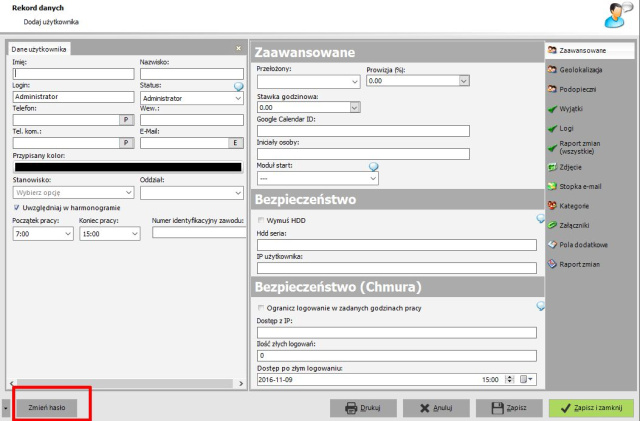Click the time stepper arrows next to 15:00
This screenshot has width=640, height=421.
509,379
